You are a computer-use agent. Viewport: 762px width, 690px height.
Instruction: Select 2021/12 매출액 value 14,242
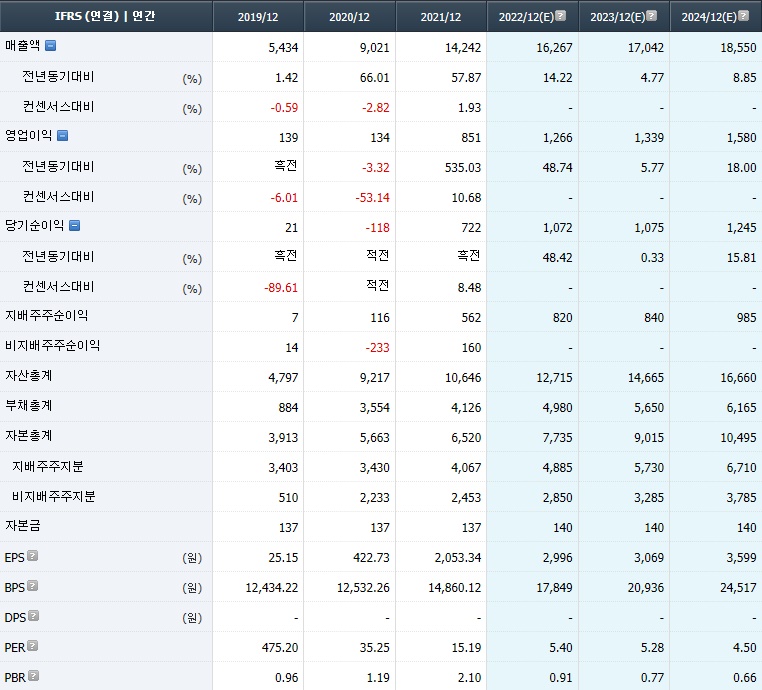tap(463, 48)
